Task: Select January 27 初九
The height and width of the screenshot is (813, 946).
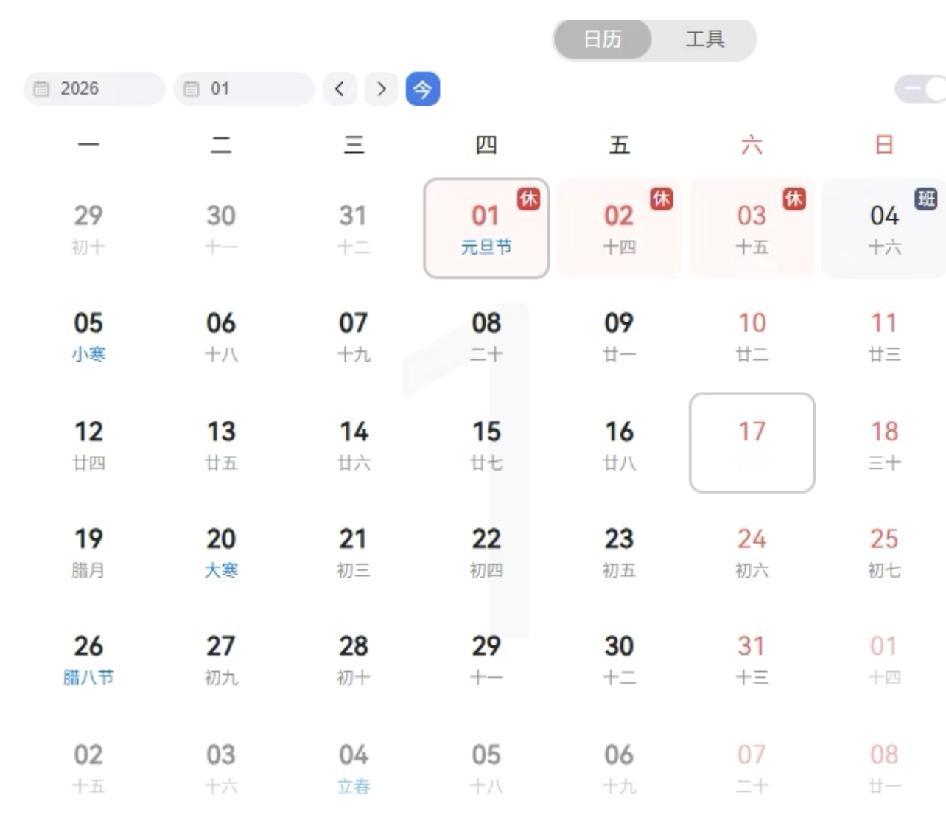Action: pos(221,659)
